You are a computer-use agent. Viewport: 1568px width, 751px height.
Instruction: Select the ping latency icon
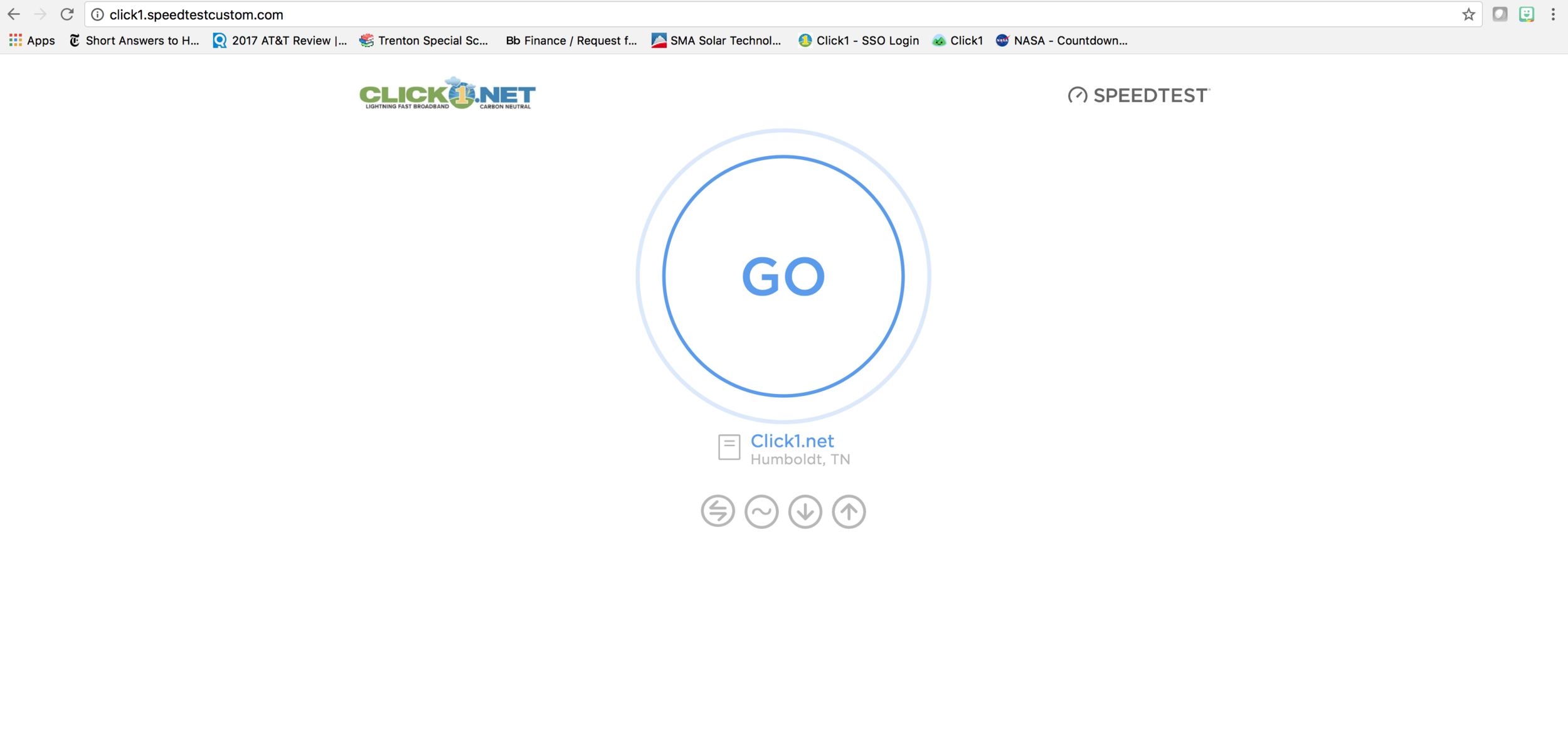(x=718, y=511)
